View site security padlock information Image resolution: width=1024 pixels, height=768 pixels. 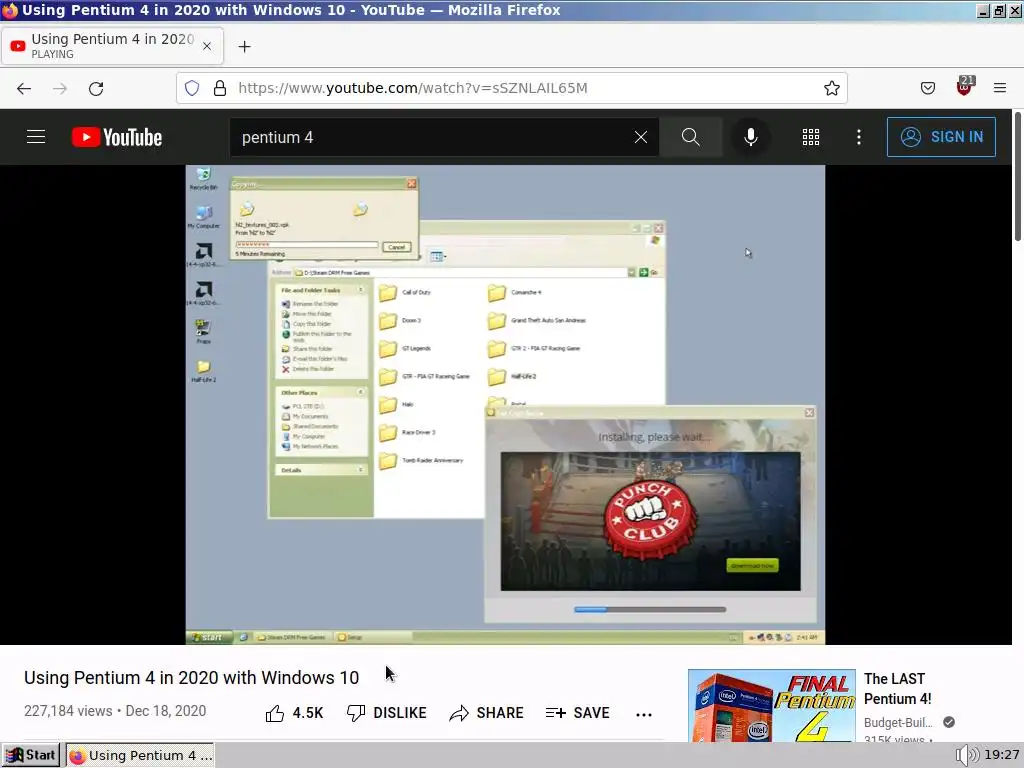(x=220, y=88)
